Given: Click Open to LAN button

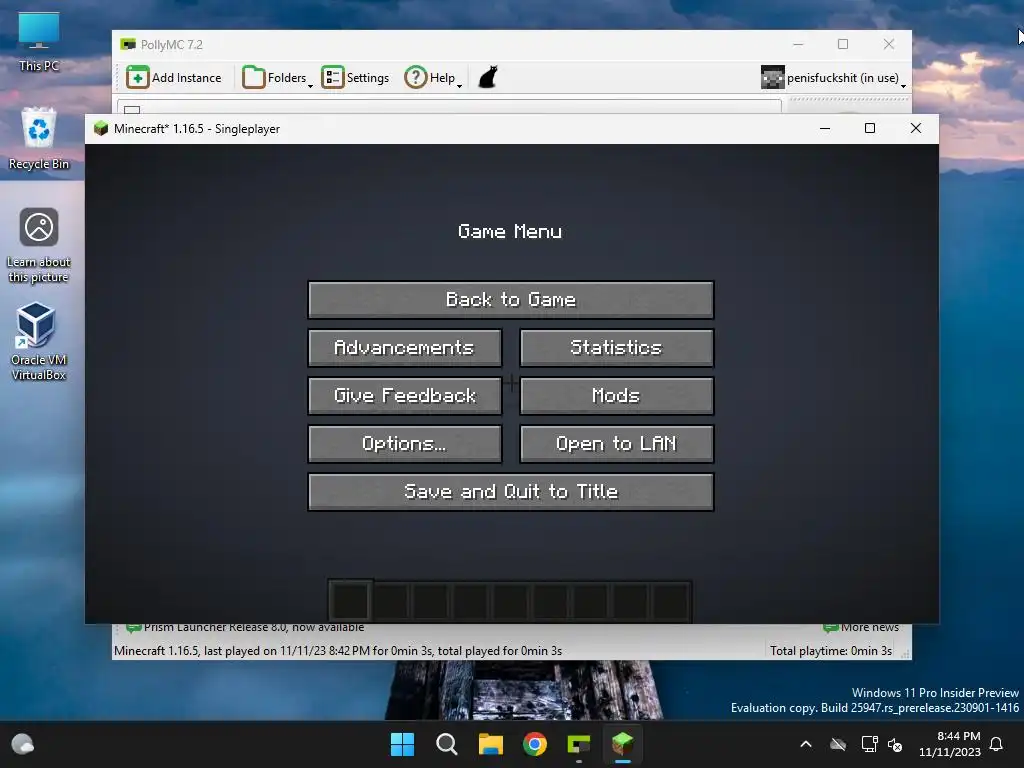Looking at the screenshot, I should 616,444.
